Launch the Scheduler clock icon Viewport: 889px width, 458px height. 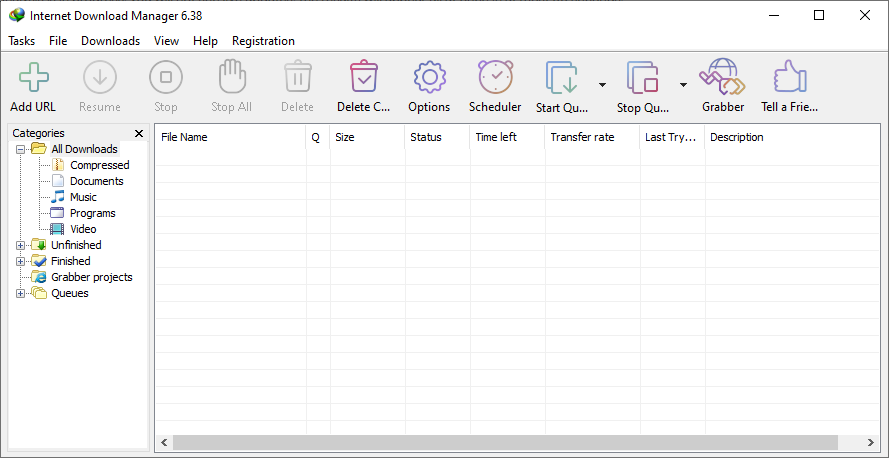tap(495, 77)
